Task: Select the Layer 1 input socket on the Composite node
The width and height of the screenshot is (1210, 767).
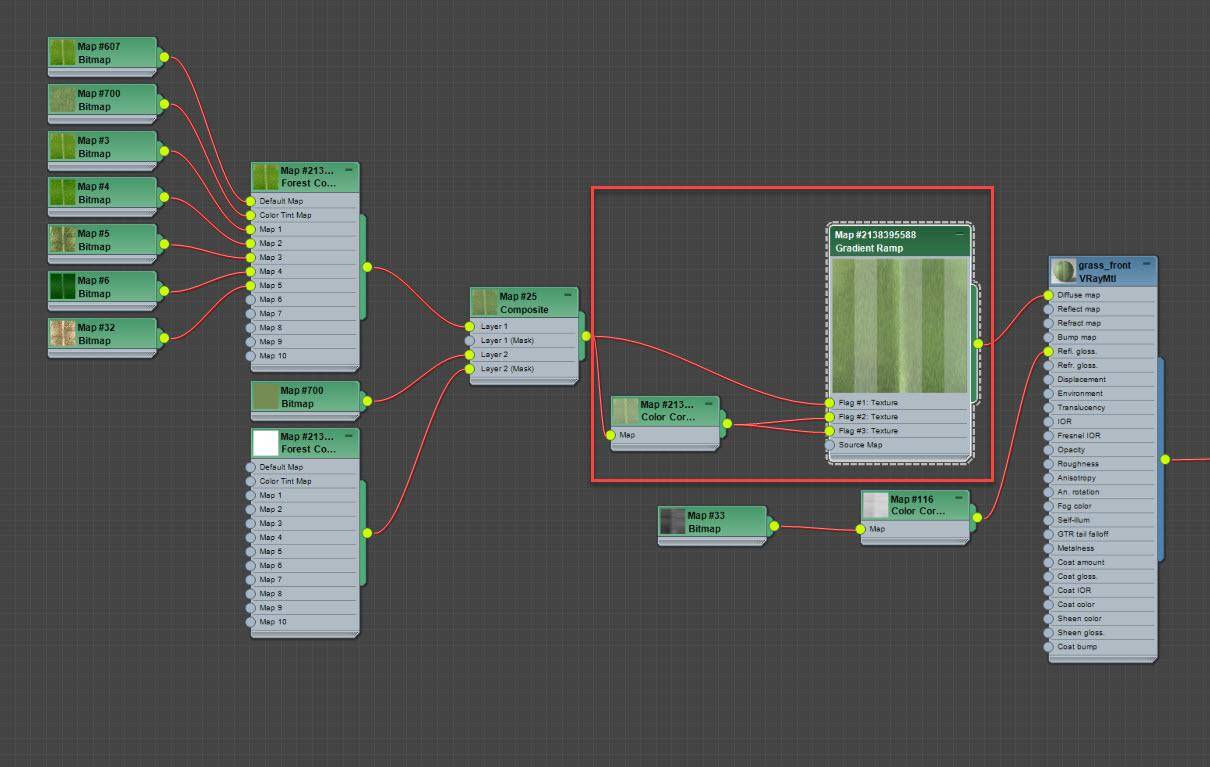Action: [467, 326]
